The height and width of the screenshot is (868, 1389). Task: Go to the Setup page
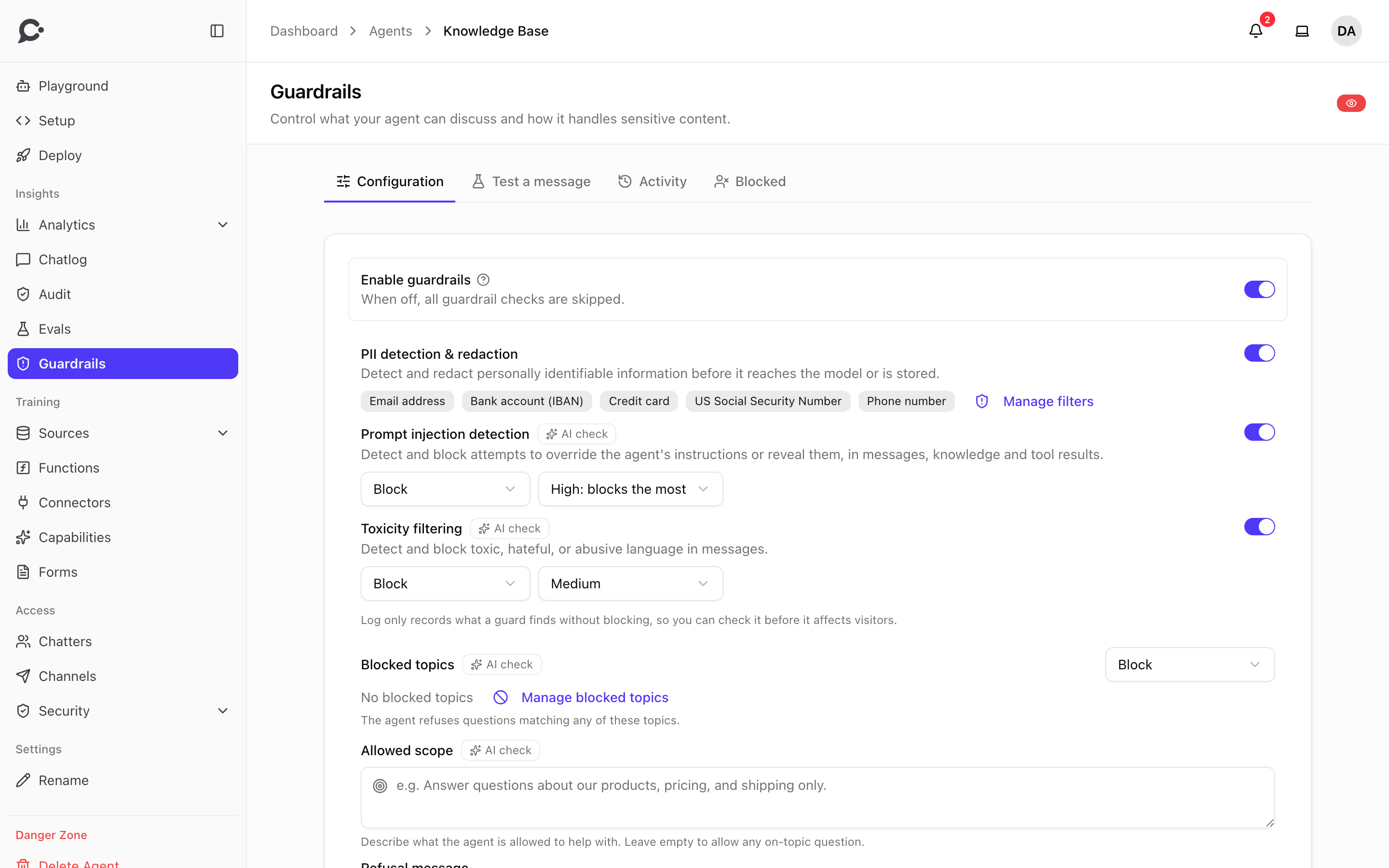coord(123,121)
